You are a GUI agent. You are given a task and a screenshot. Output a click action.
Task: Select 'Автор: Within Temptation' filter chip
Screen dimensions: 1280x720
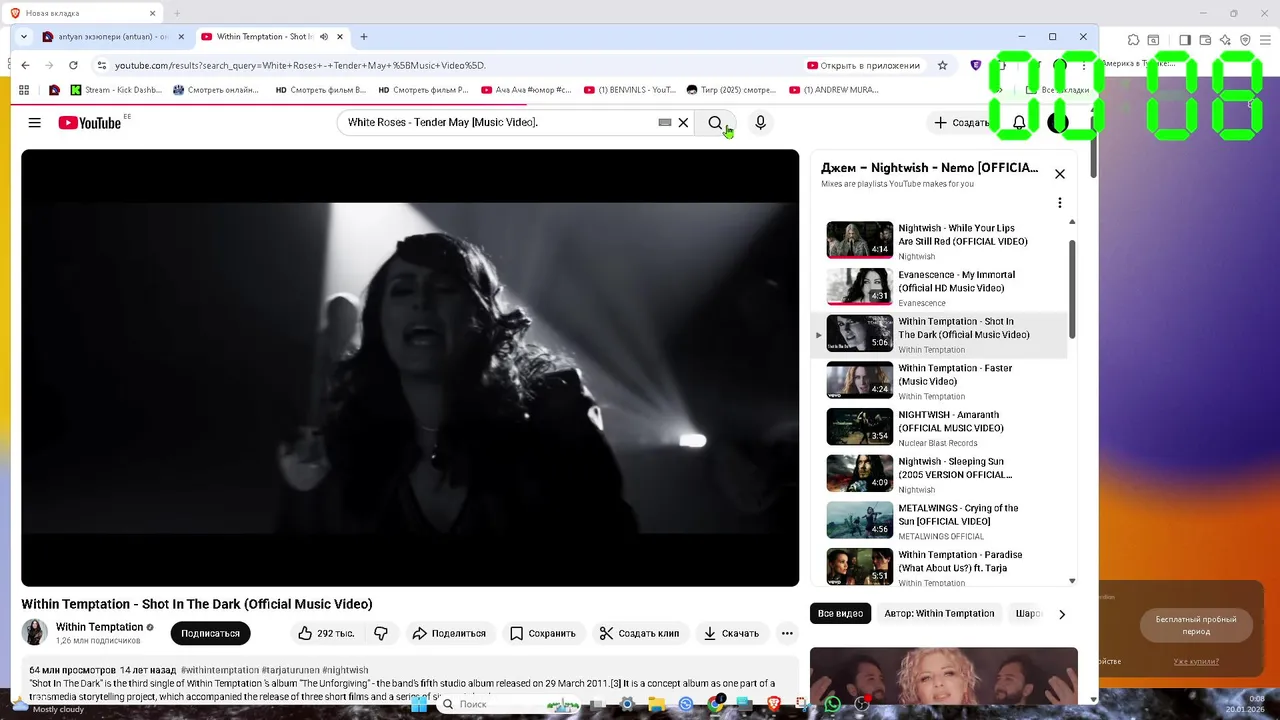pyautogui.click(x=939, y=614)
